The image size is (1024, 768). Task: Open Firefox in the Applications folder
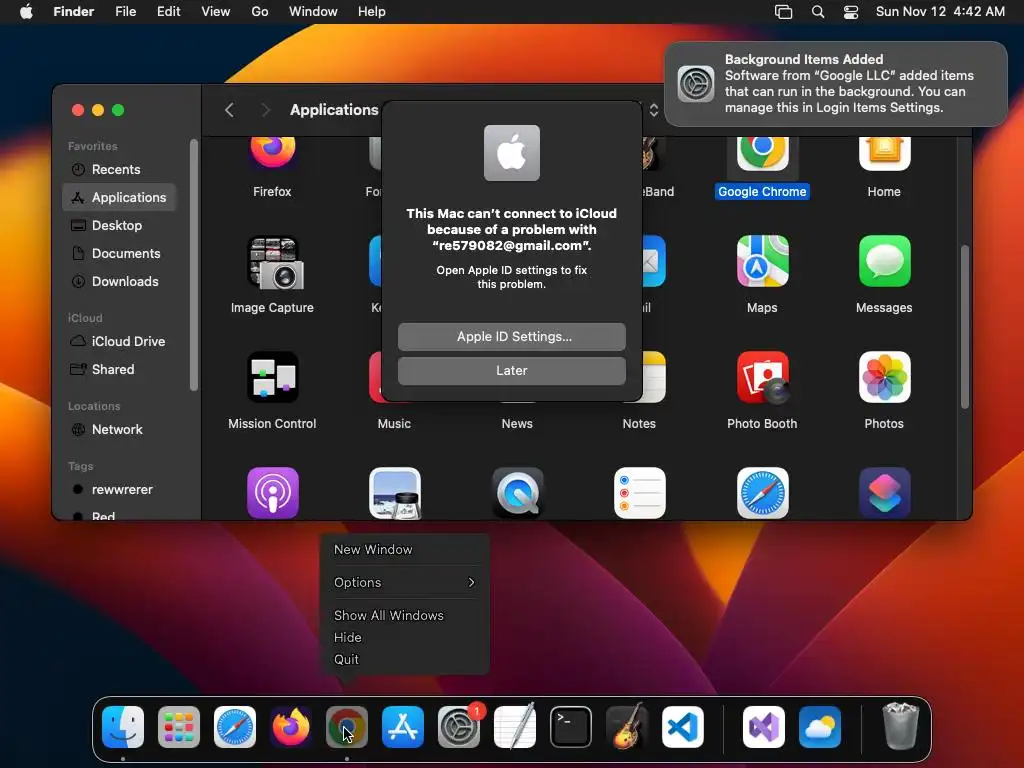[x=272, y=154]
